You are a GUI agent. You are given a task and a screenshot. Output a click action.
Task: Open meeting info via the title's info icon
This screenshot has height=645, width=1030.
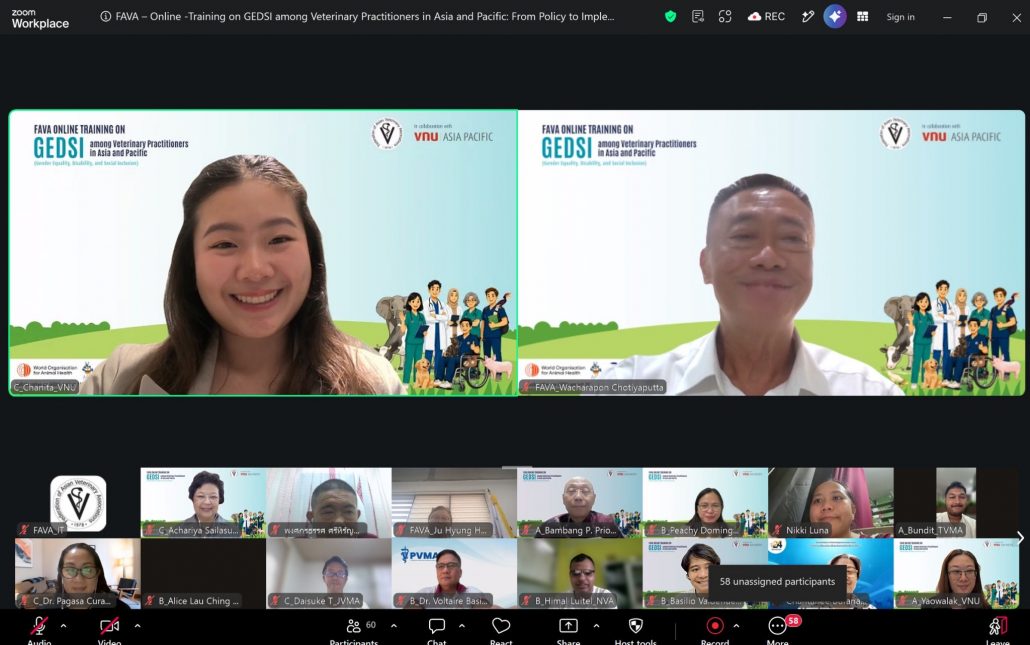[105, 17]
